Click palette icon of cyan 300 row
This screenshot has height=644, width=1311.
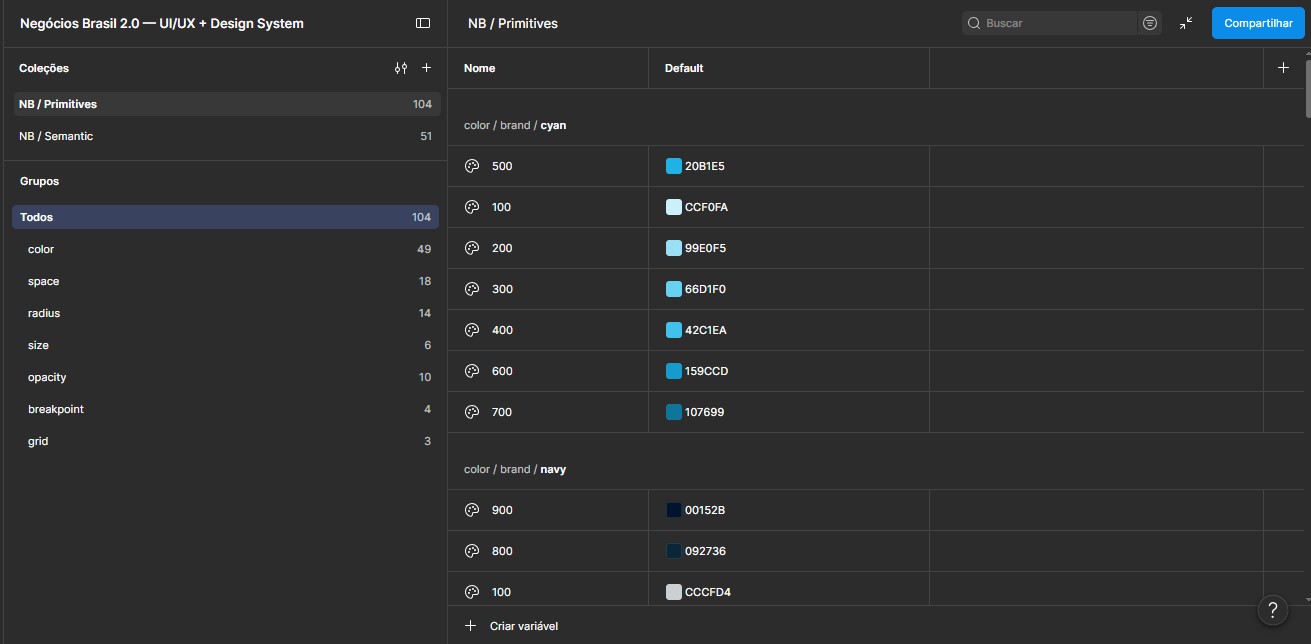pos(472,289)
